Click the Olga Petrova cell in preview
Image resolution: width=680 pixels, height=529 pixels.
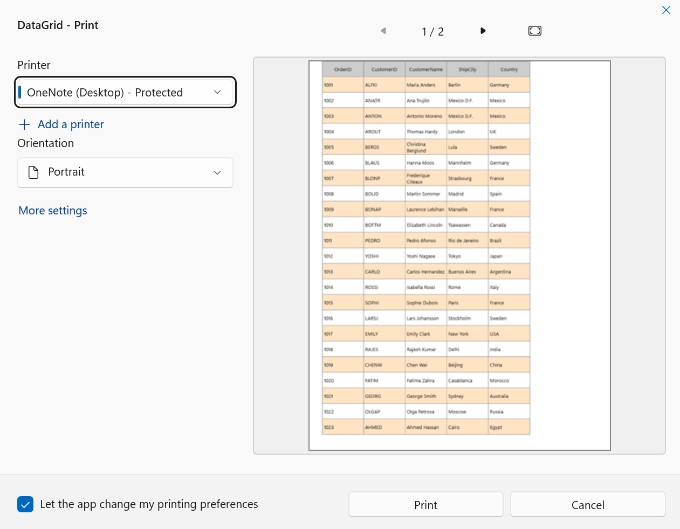click(x=426, y=412)
